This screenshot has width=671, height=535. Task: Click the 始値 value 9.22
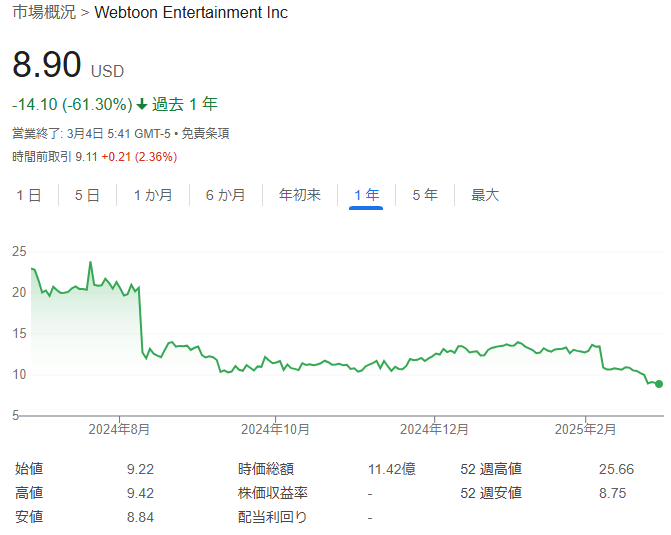[140, 470]
